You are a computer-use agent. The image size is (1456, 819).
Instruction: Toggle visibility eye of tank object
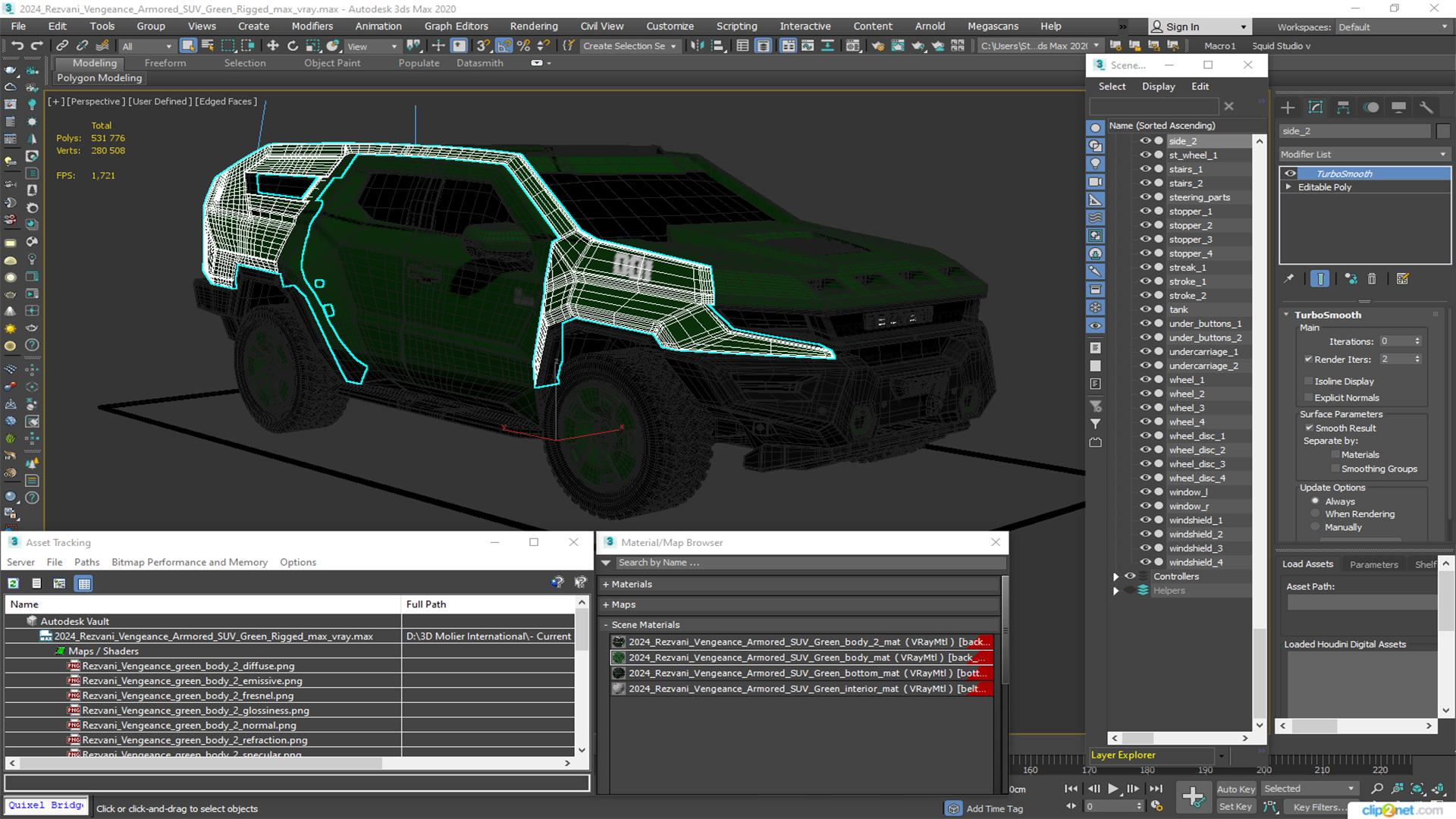click(1145, 309)
